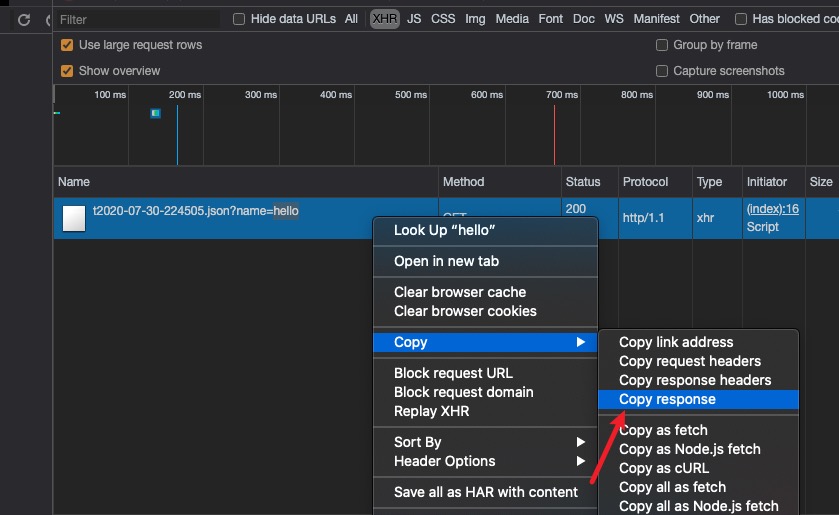Choose Copy response in submenu
Image resolution: width=839 pixels, height=515 pixels.
698,399
